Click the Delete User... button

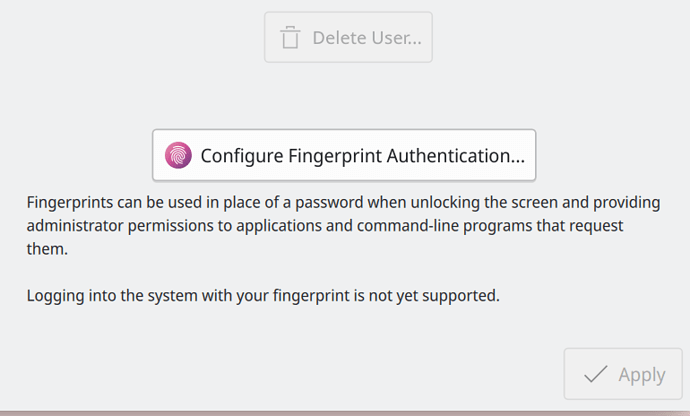[348, 37]
